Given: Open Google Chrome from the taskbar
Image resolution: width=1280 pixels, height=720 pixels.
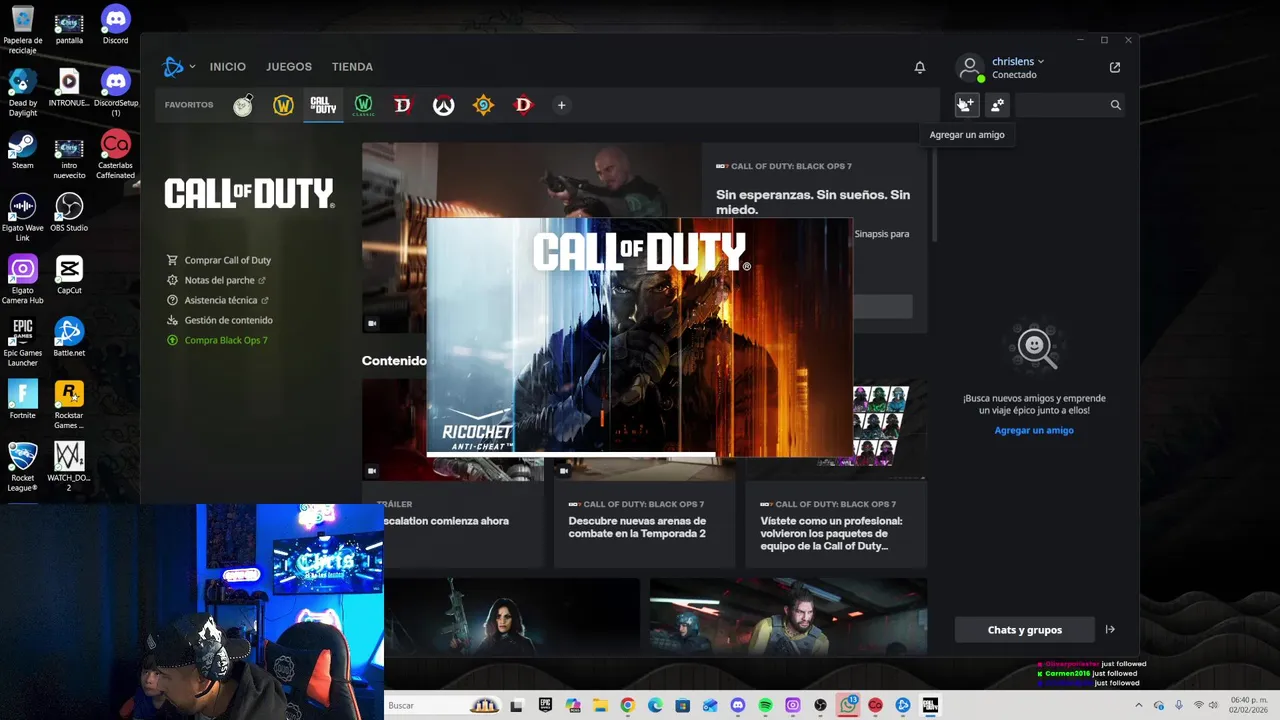Looking at the screenshot, I should (x=627, y=705).
